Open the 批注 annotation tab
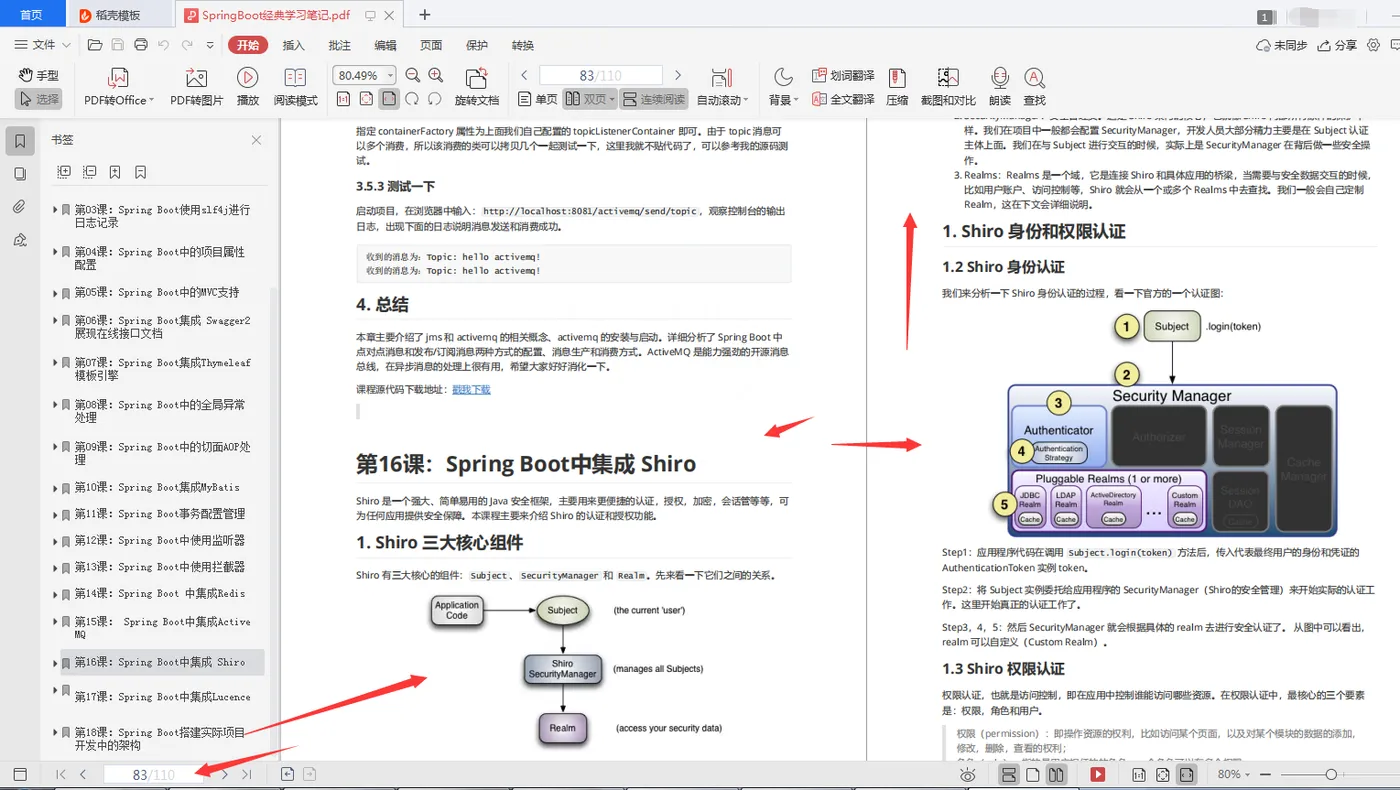 tap(339, 45)
